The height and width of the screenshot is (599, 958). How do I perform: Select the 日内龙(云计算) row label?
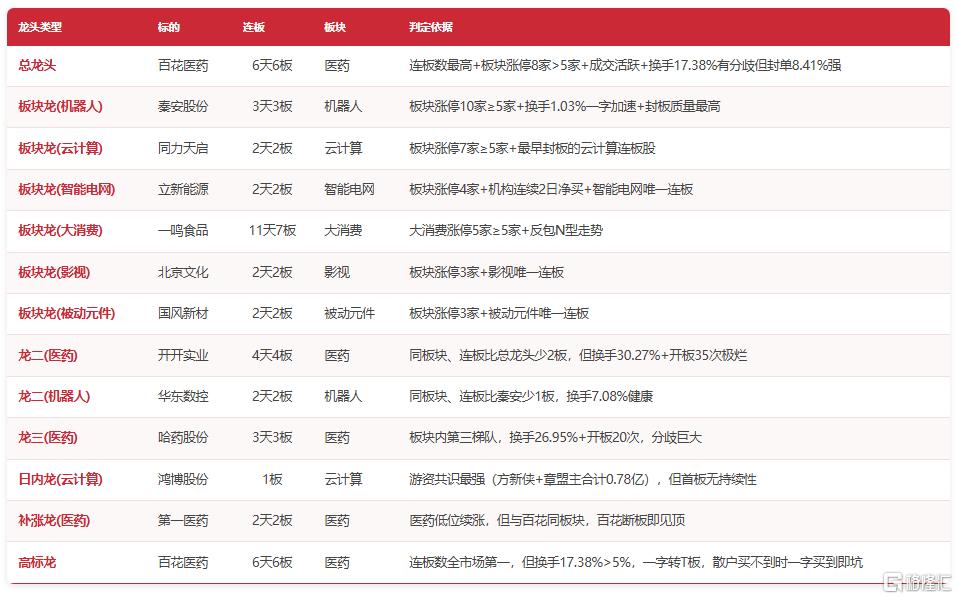click(x=60, y=480)
